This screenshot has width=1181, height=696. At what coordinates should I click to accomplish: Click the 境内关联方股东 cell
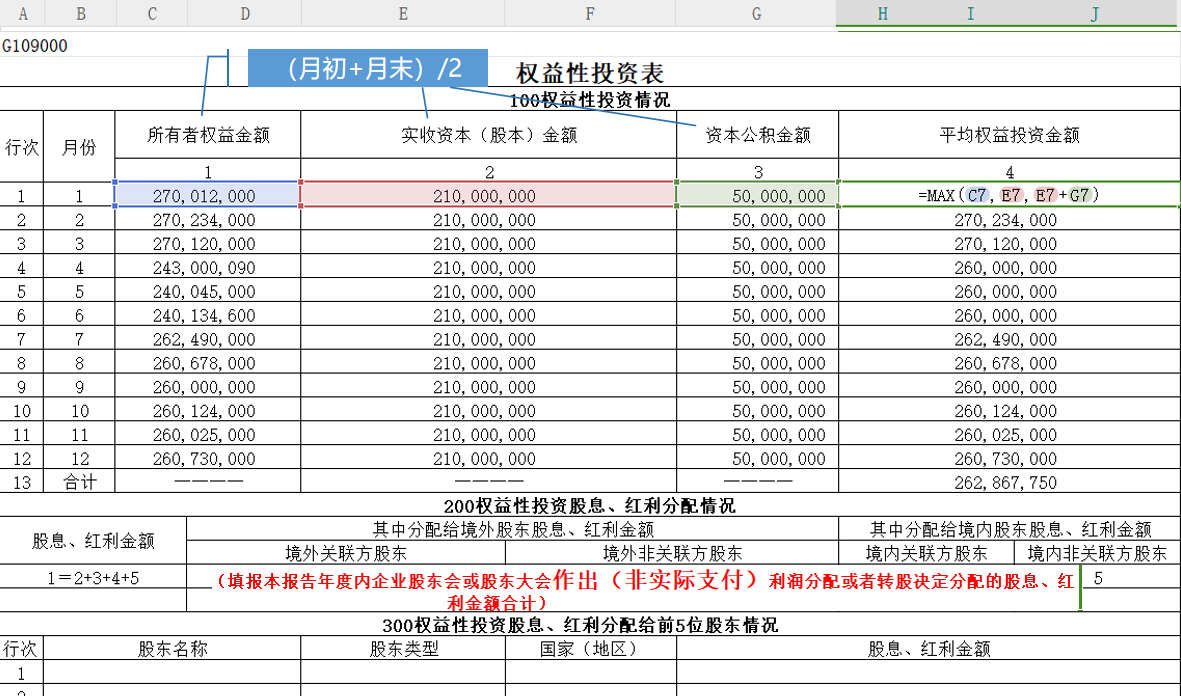(926, 553)
